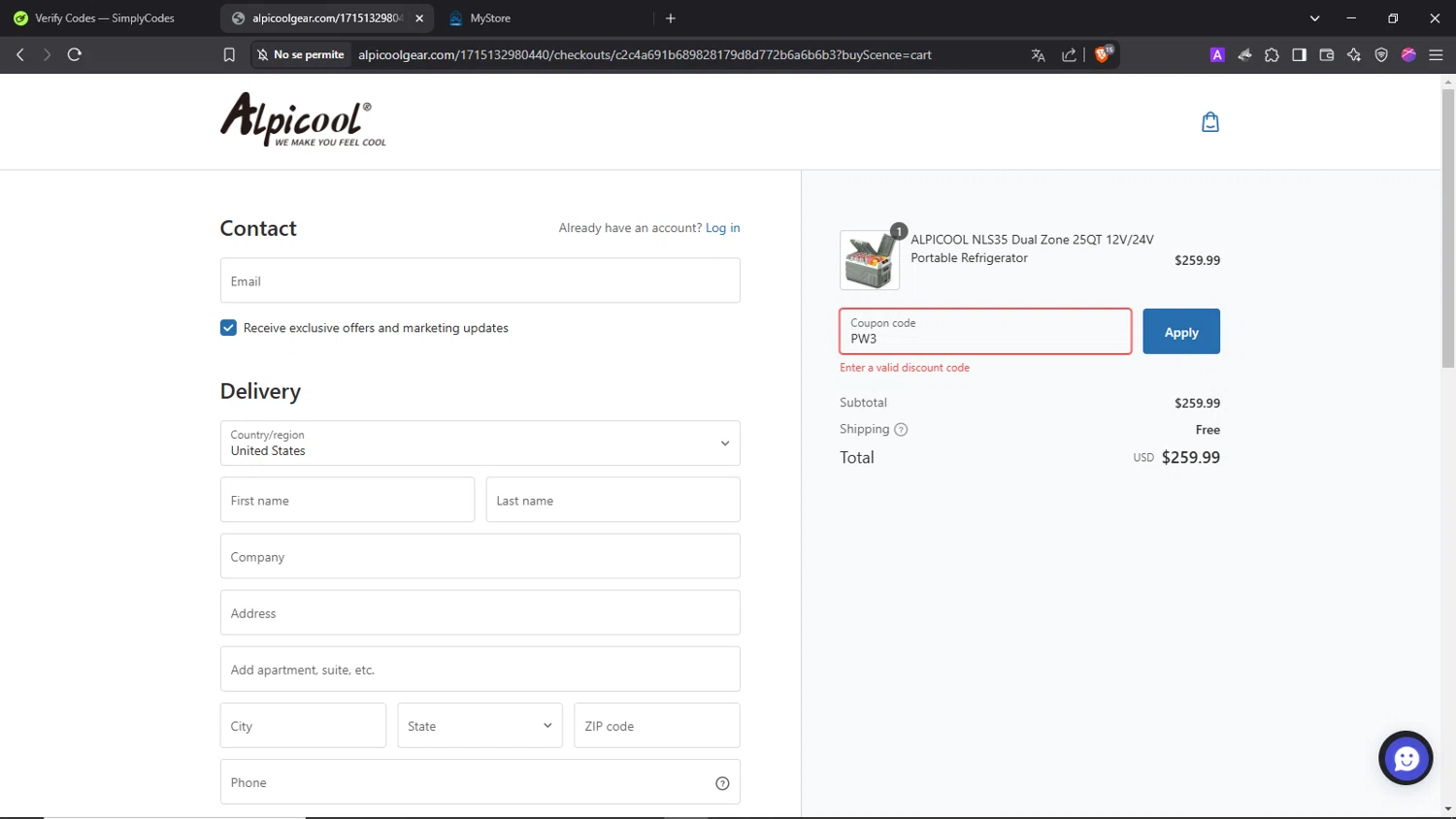Click the Shipping 'Free' value
This screenshot has height=819, width=1456.
pos(1208,430)
